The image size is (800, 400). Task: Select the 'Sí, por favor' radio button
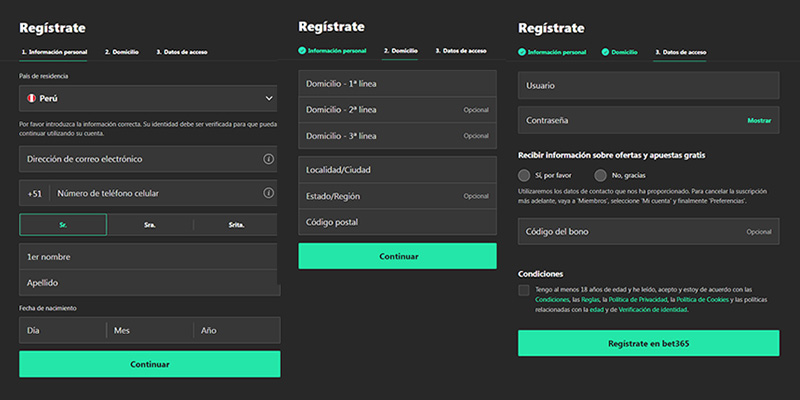524,176
